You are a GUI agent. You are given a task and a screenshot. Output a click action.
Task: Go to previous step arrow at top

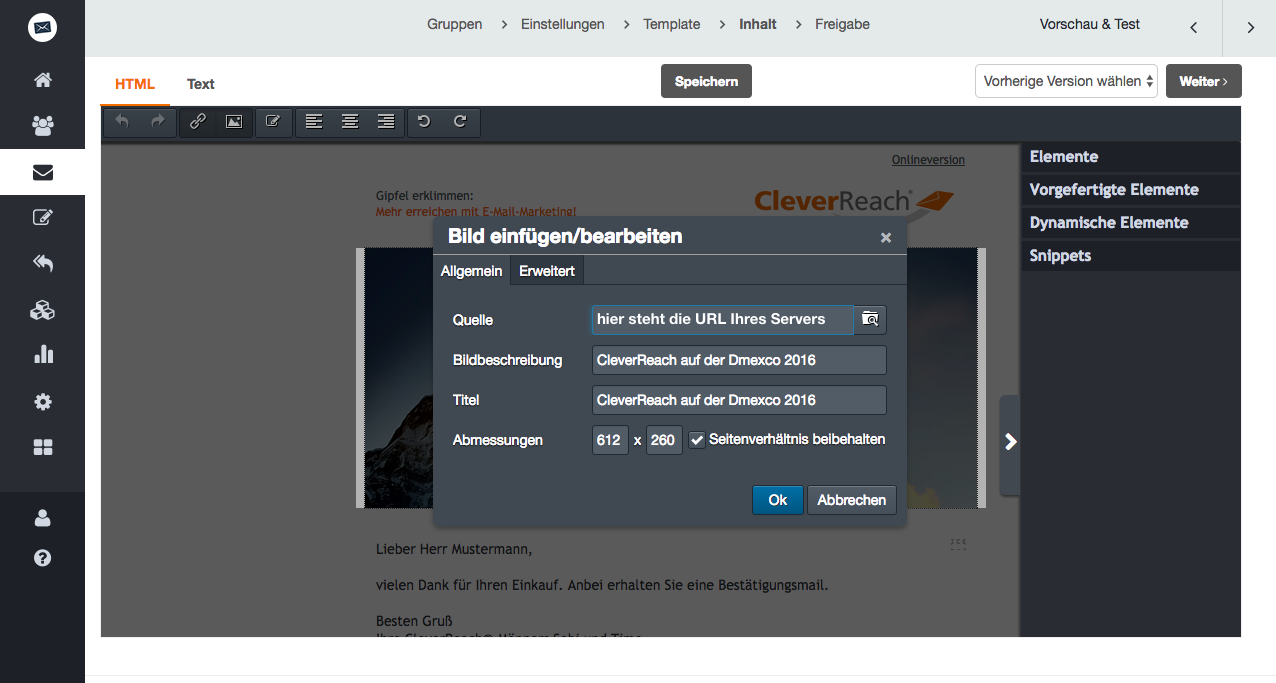1193,28
